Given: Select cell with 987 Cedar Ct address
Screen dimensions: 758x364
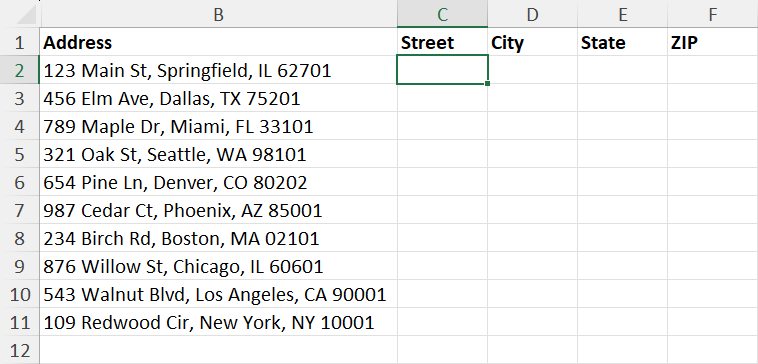Looking at the screenshot, I should tap(219, 211).
